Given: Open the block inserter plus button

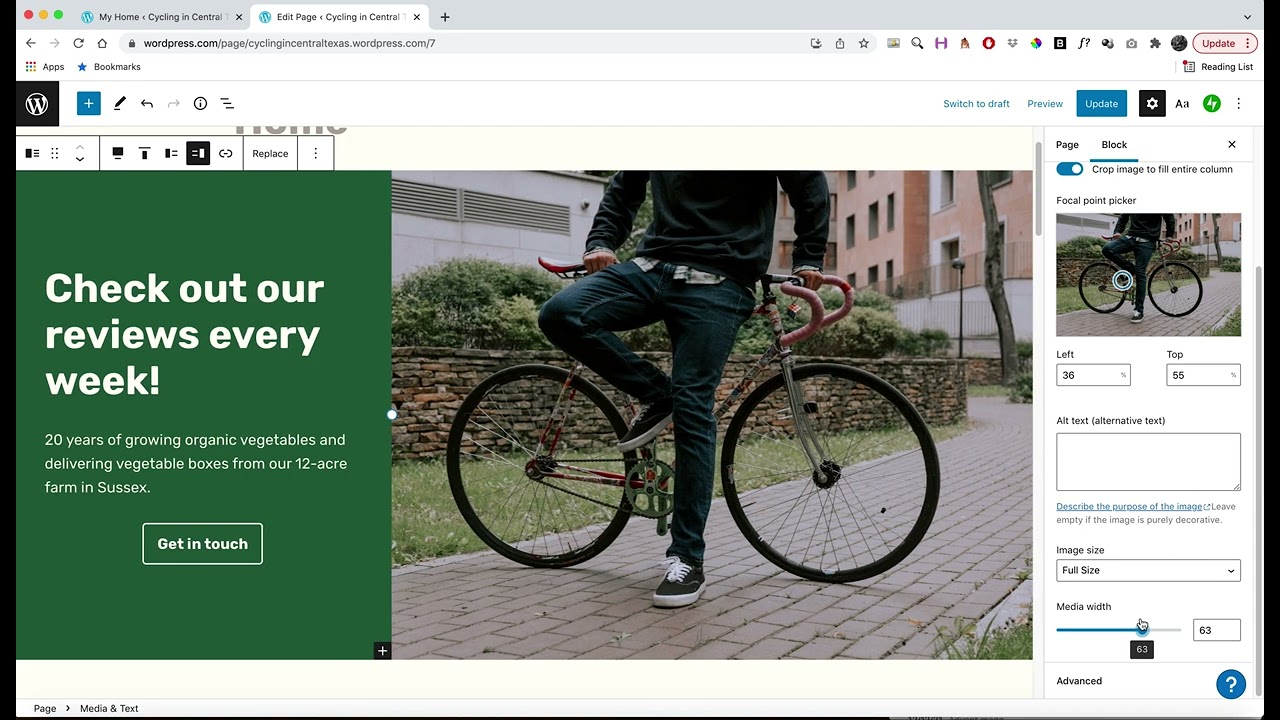Looking at the screenshot, I should coord(89,104).
